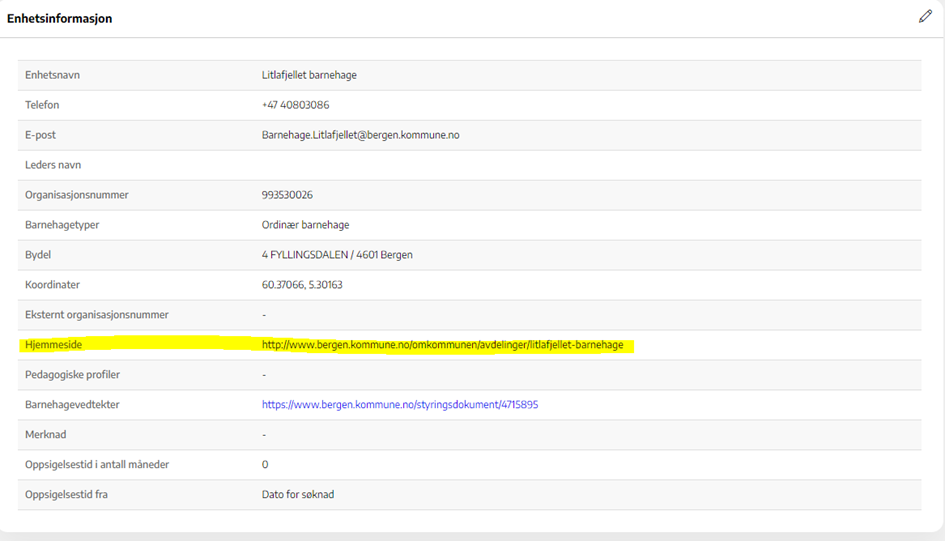Click the Ordinær barnehage type value
Image resolution: width=945 pixels, height=541 pixels.
pos(305,225)
